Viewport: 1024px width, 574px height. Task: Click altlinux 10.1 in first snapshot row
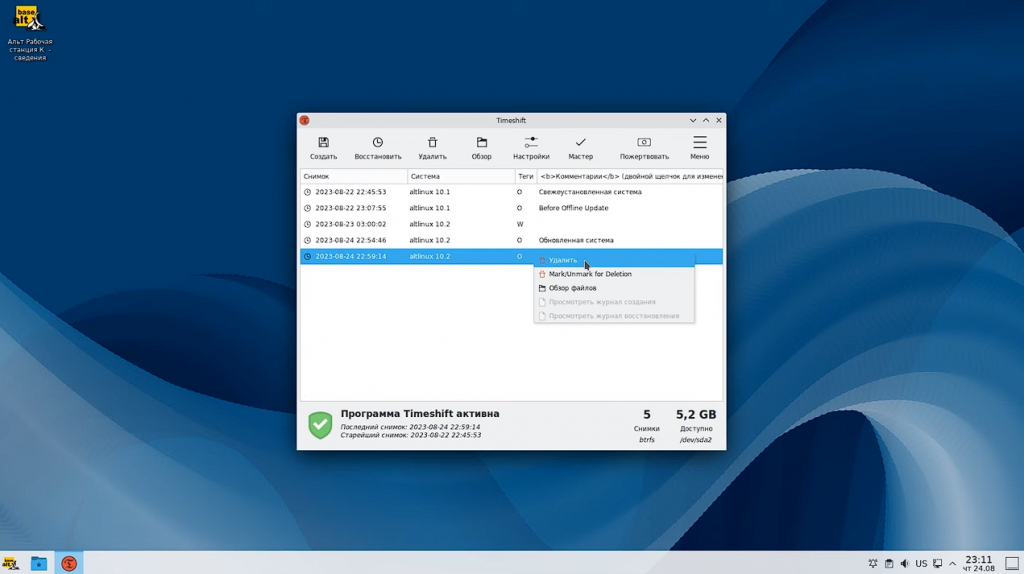click(430, 192)
